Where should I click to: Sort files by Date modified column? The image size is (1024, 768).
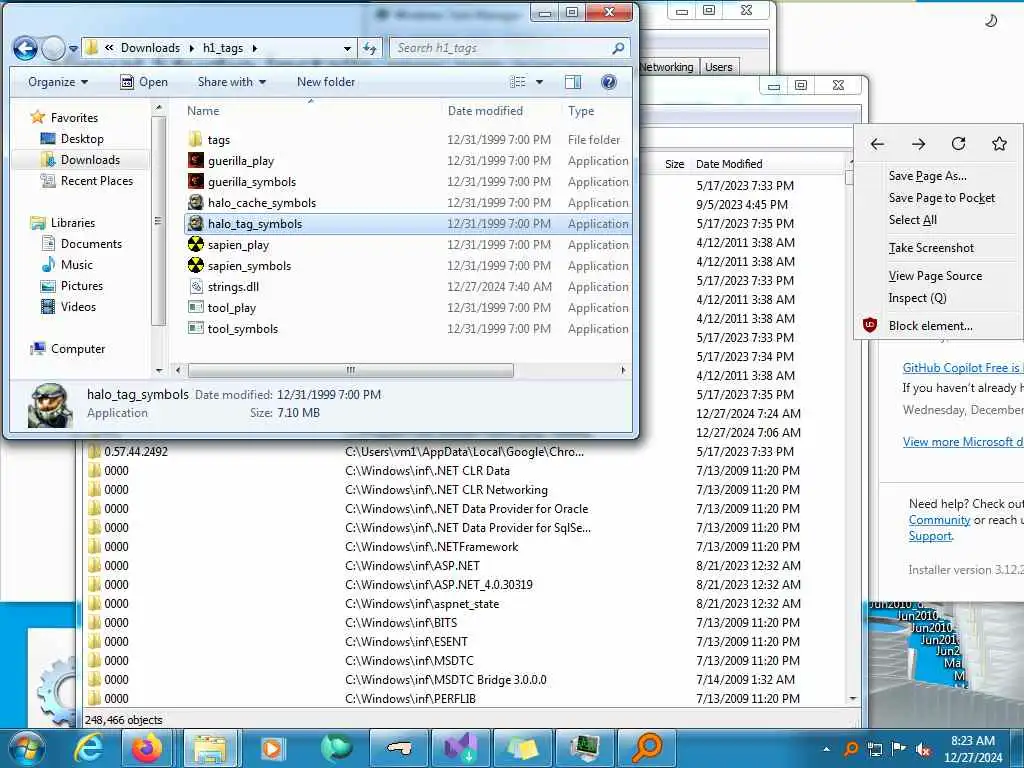click(485, 111)
